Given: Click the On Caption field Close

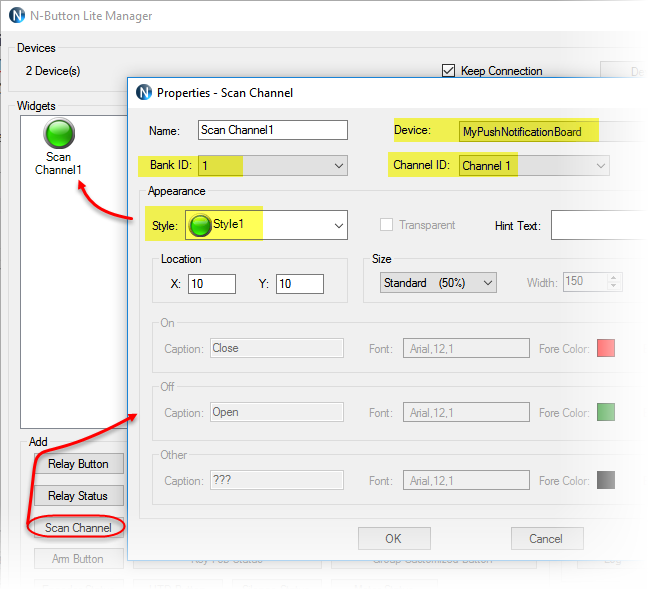Looking at the screenshot, I should tap(277, 348).
